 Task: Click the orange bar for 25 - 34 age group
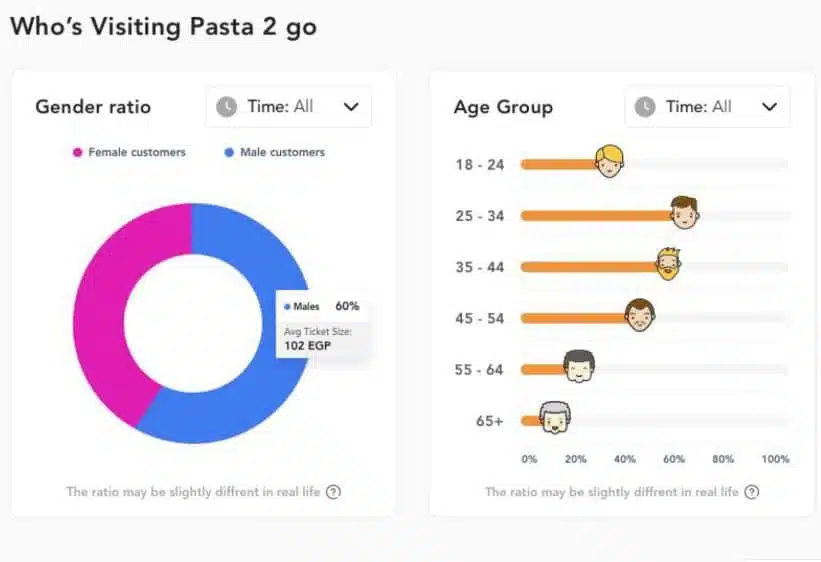click(x=597, y=216)
